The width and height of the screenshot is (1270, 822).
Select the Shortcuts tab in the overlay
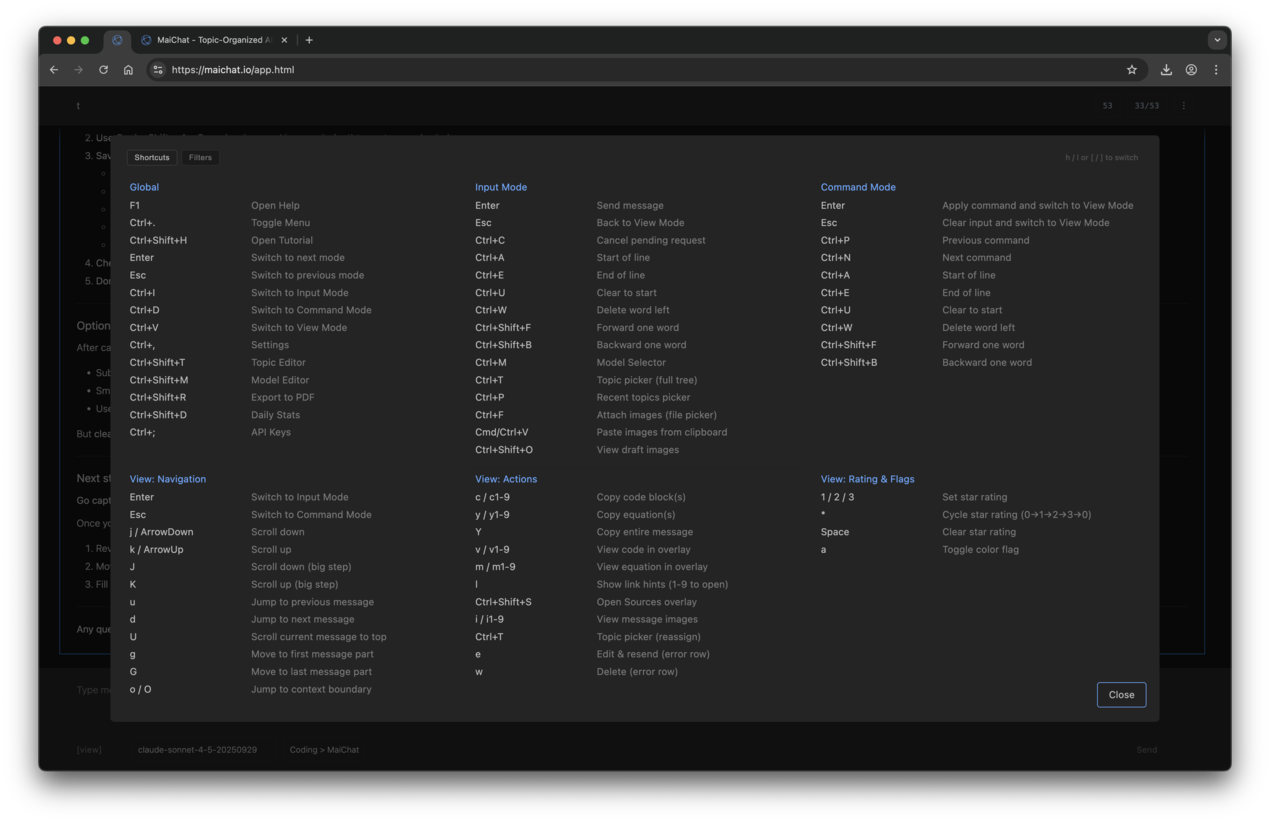coord(151,157)
